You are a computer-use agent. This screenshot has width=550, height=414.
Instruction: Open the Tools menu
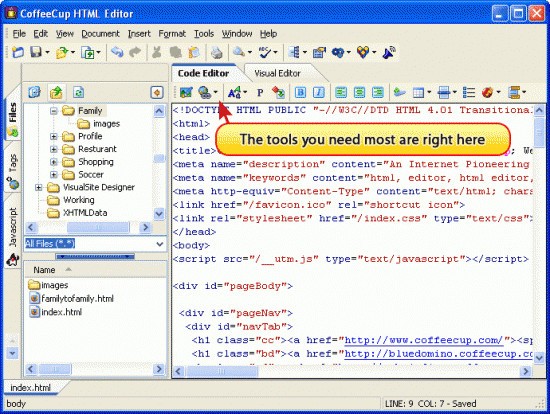tap(204, 34)
